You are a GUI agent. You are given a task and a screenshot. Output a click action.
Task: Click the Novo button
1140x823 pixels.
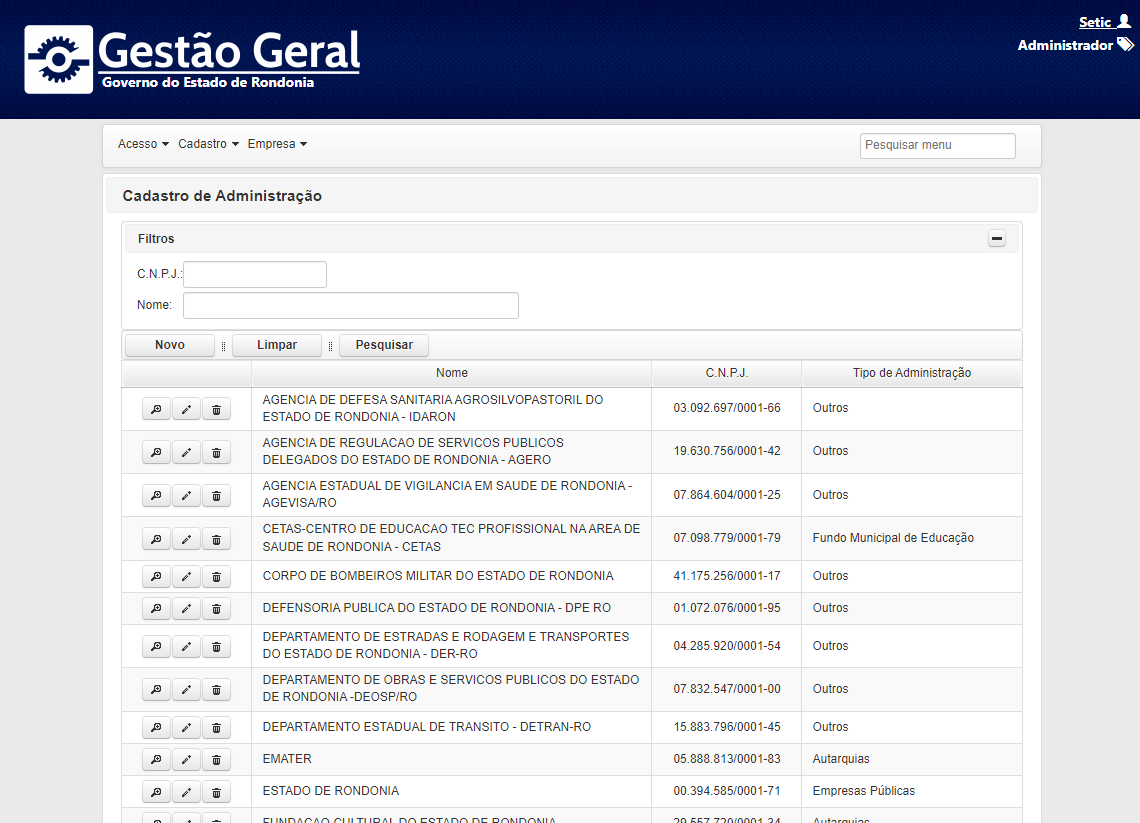[170, 345]
